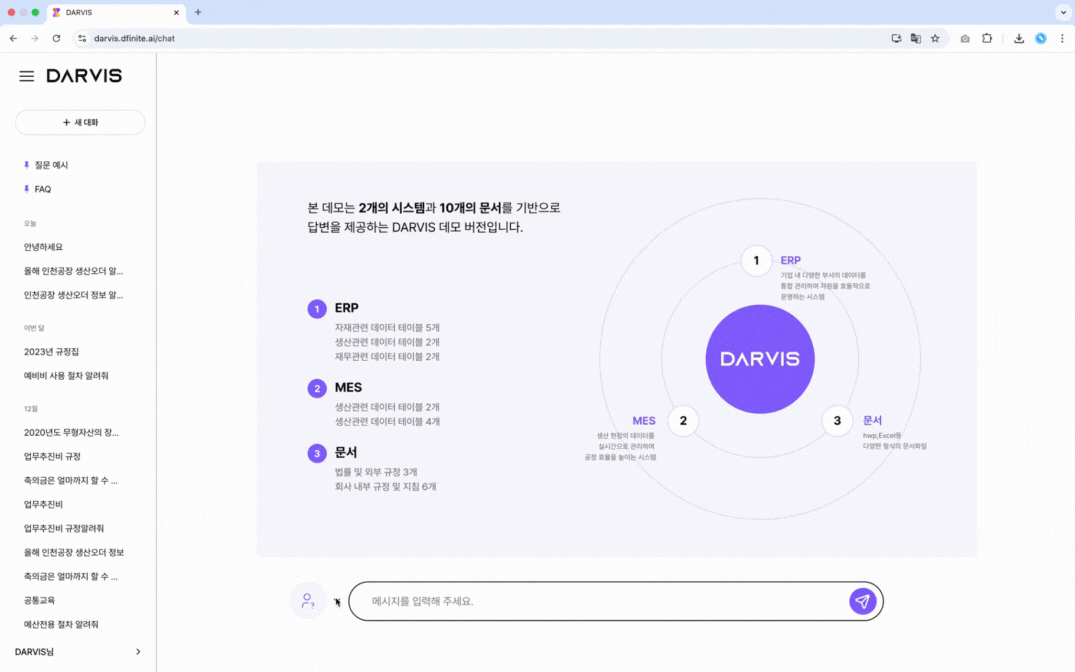Screen dimensions: 1075x672
Task: Start a new chat with 새 대화 button
Action: pos(79,121)
